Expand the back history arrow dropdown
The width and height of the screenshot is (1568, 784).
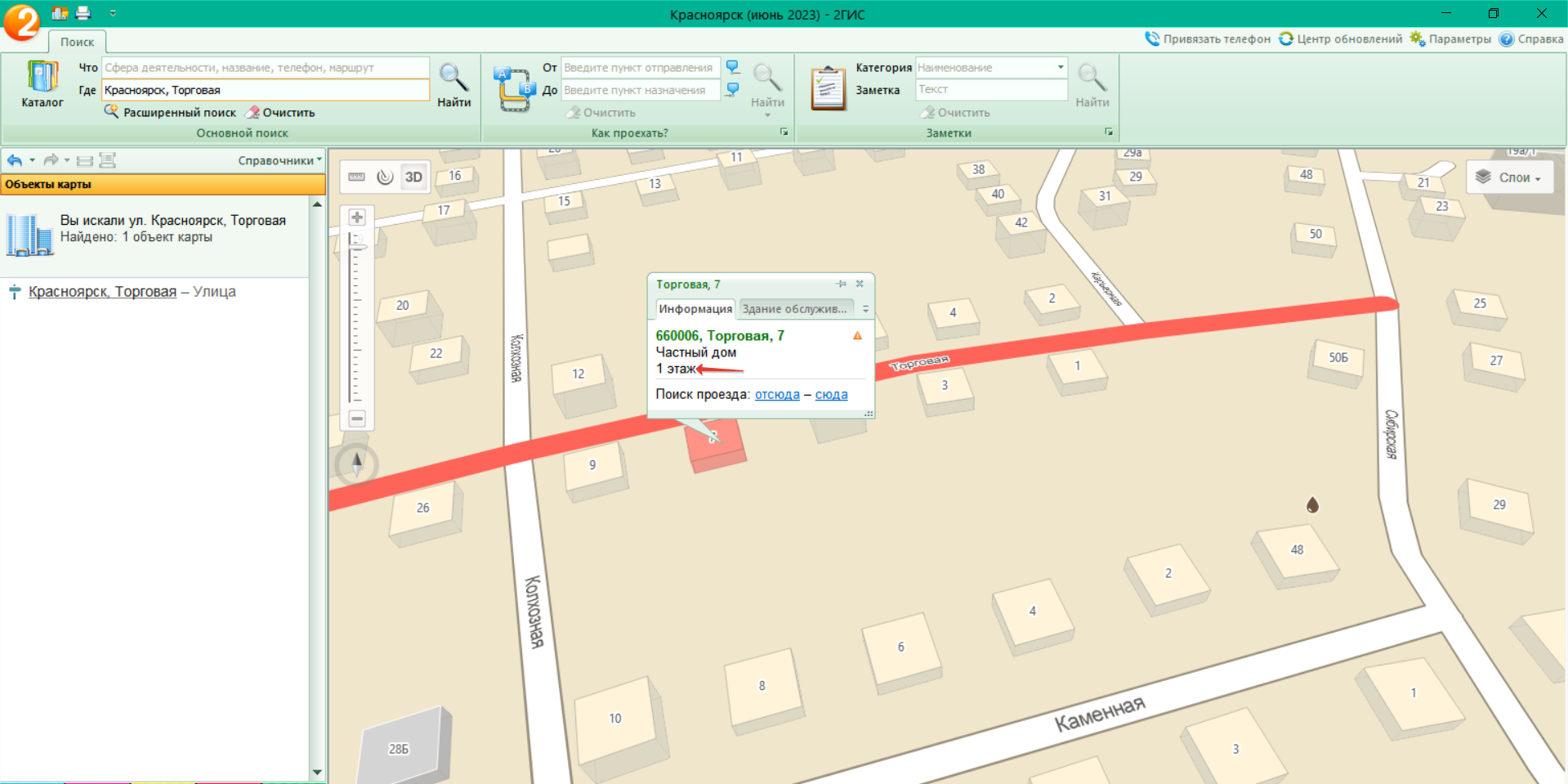(32, 160)
